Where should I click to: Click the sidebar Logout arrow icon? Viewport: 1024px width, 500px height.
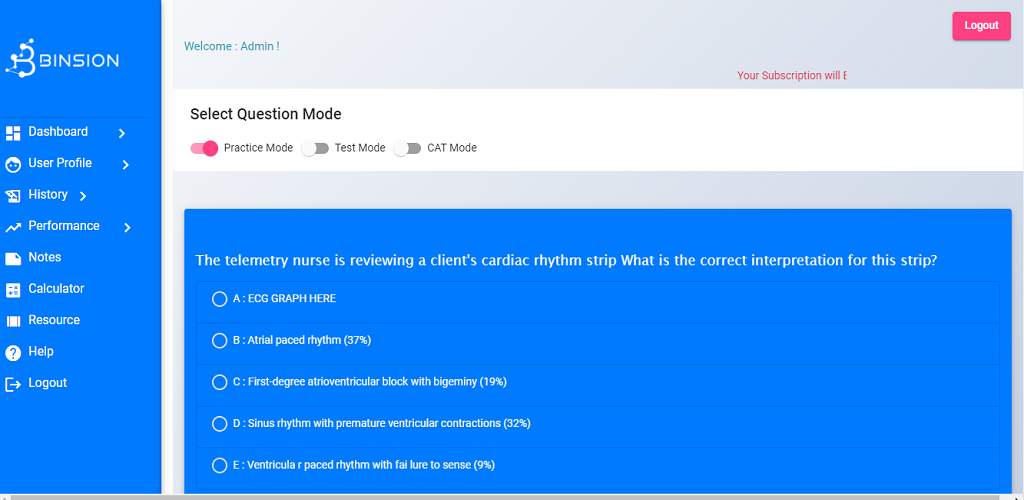pos(13,384)
